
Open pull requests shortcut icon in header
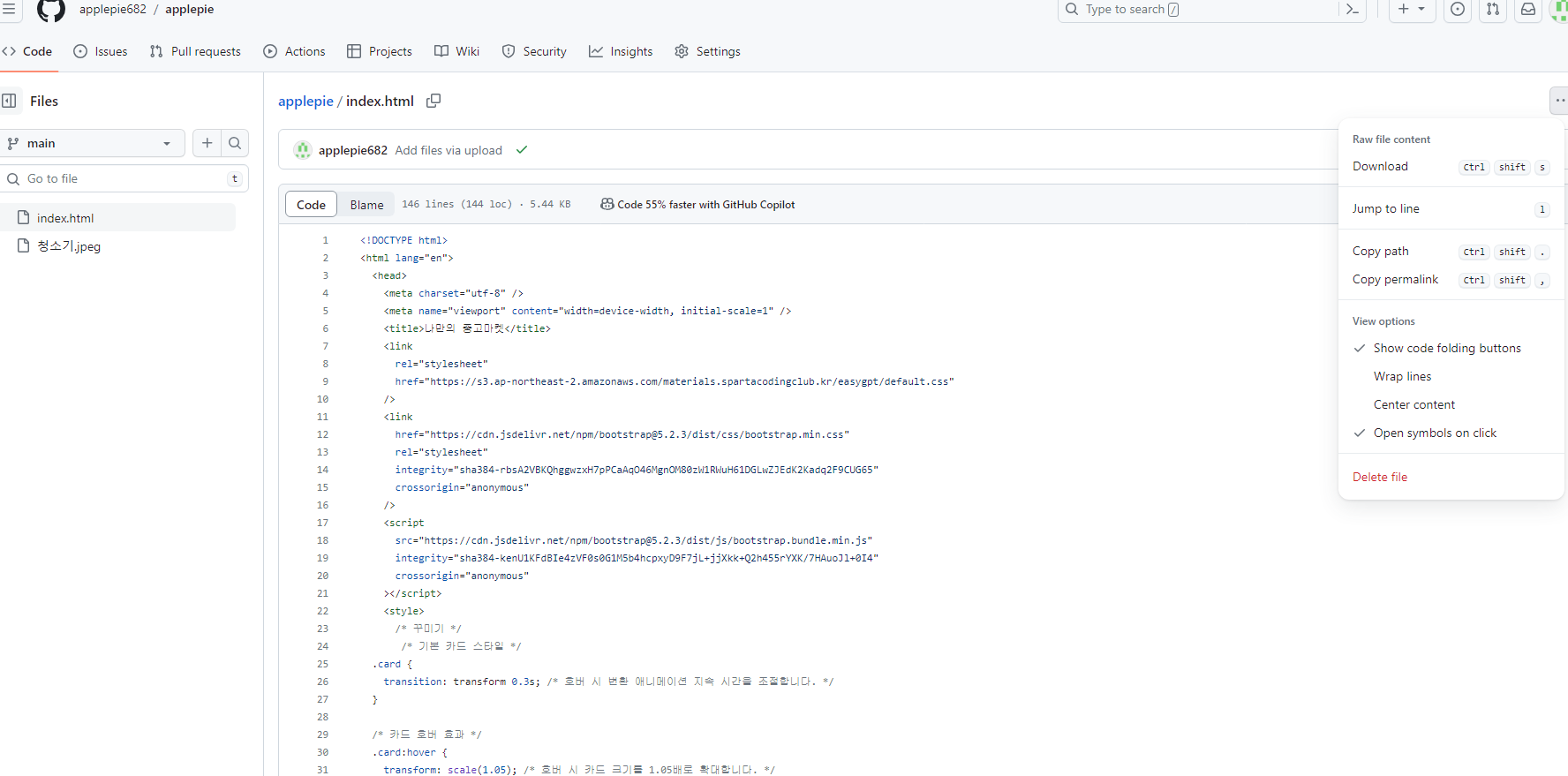tap(1493, 10)
